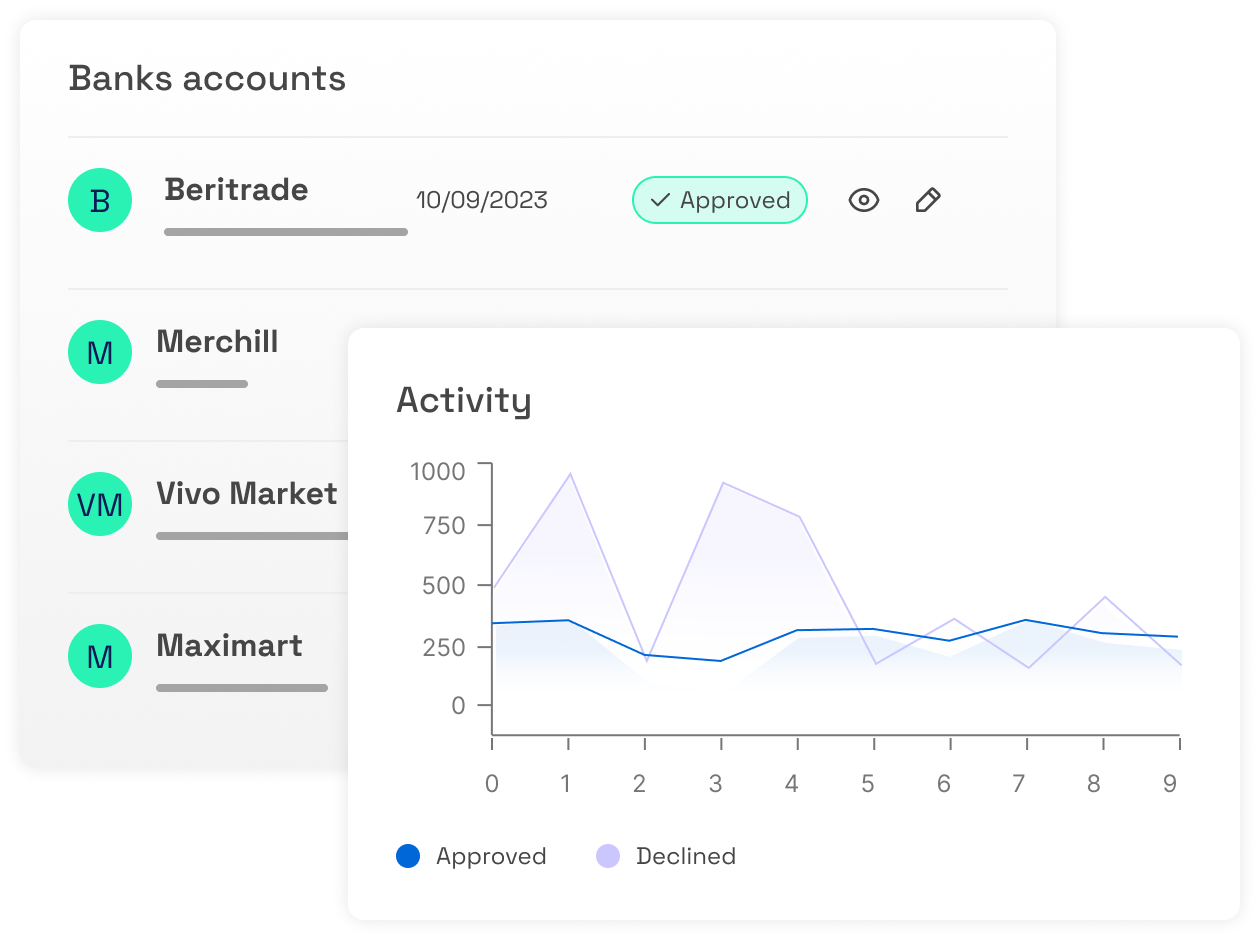
Task: Click the Banks accounts heading
Action: (x=207, y=78)
